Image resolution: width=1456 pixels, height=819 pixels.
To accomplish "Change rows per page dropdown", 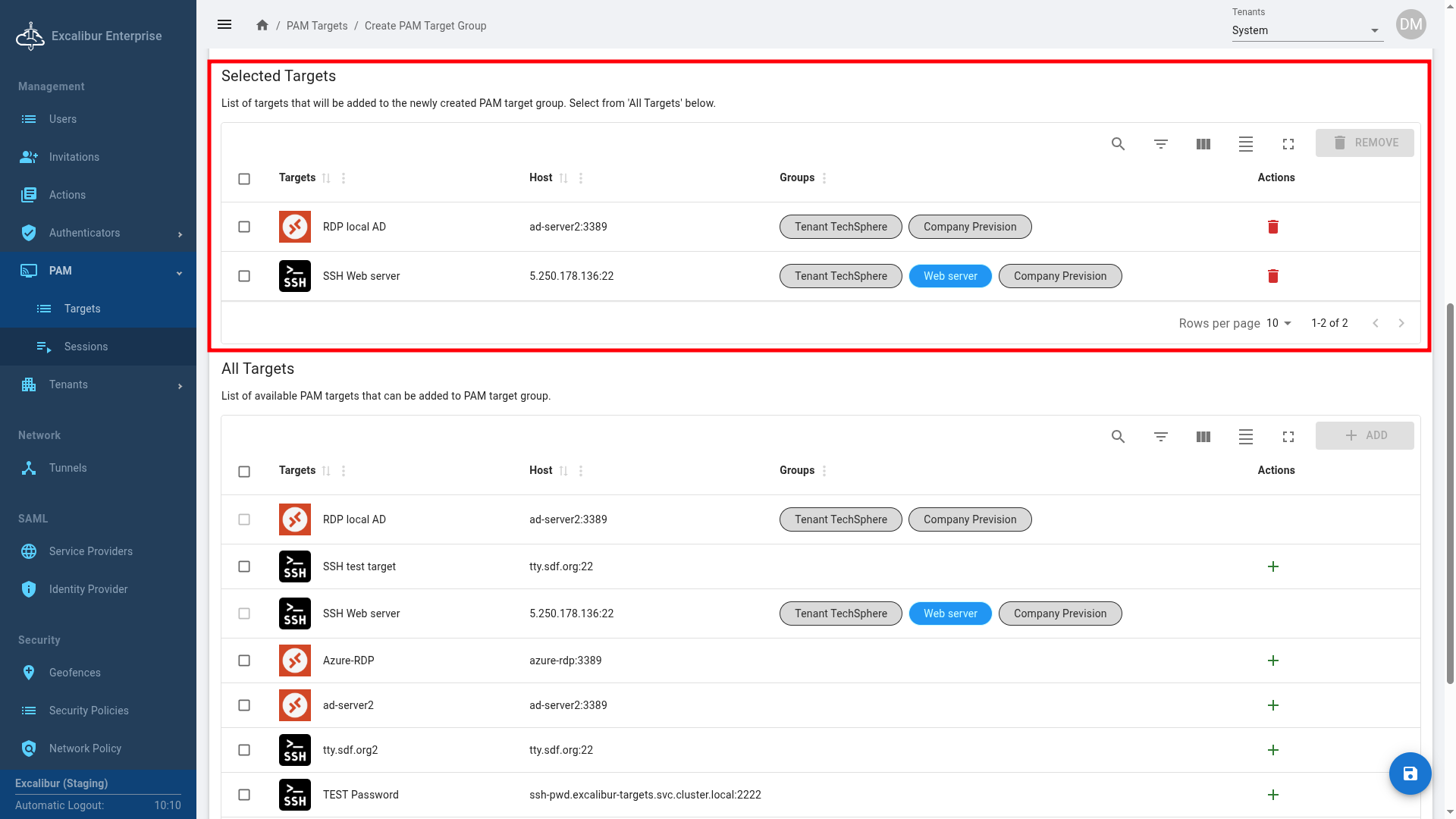I will (1279, 323).
